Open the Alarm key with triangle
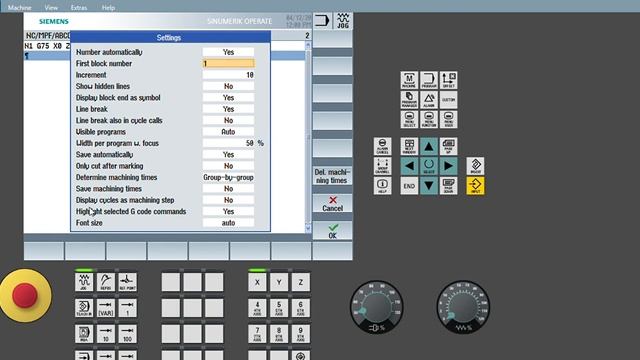The width and height of the screenshot is (640, 360). (x=429, y=100)
